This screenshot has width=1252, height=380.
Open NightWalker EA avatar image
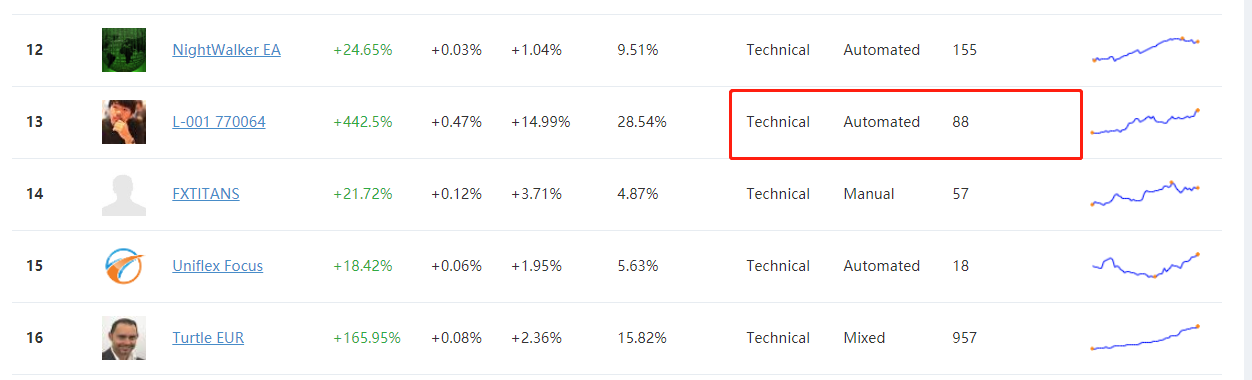pos(124,50)
